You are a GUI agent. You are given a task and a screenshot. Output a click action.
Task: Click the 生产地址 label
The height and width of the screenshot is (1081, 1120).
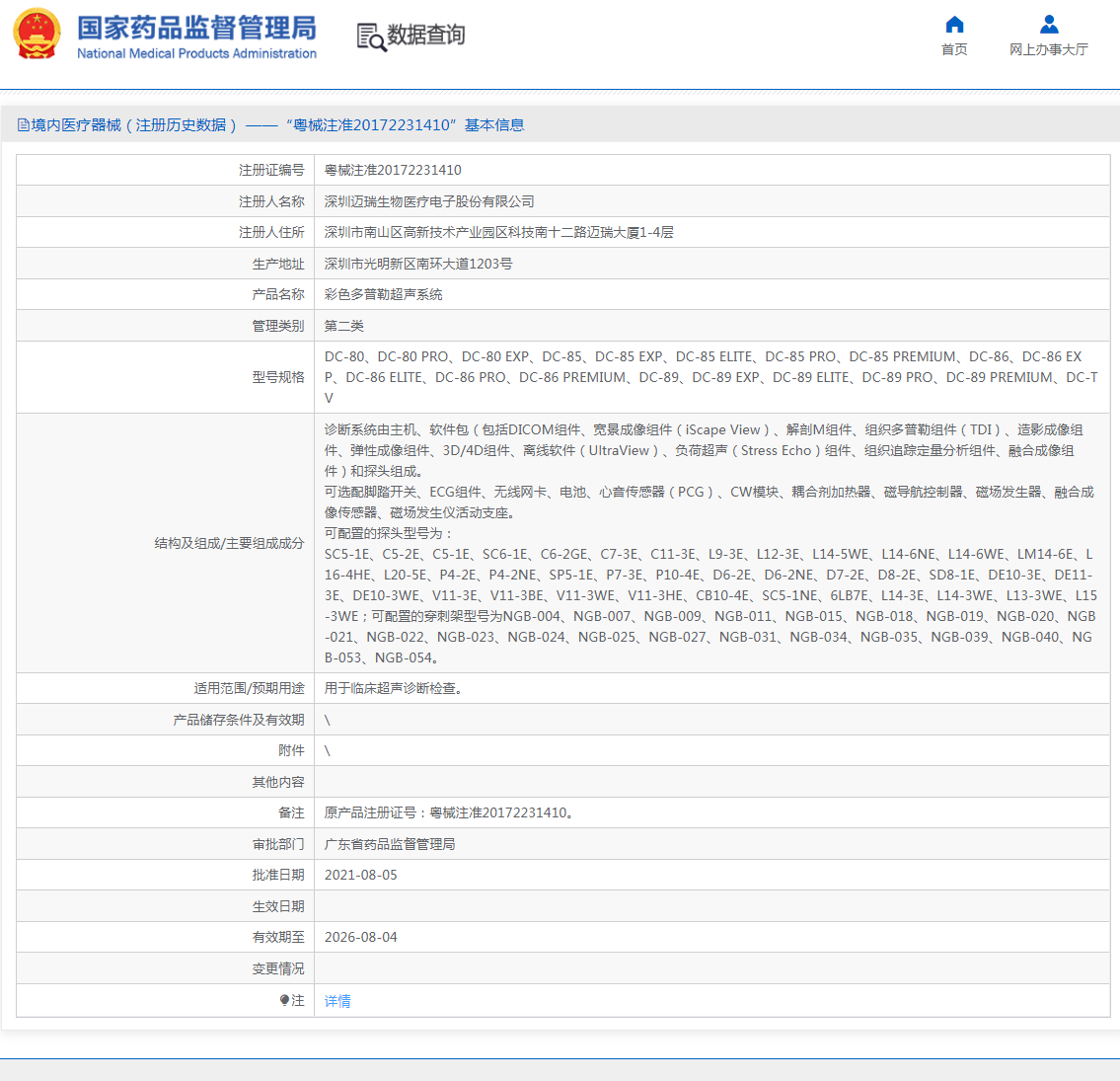tap(278, 264)
